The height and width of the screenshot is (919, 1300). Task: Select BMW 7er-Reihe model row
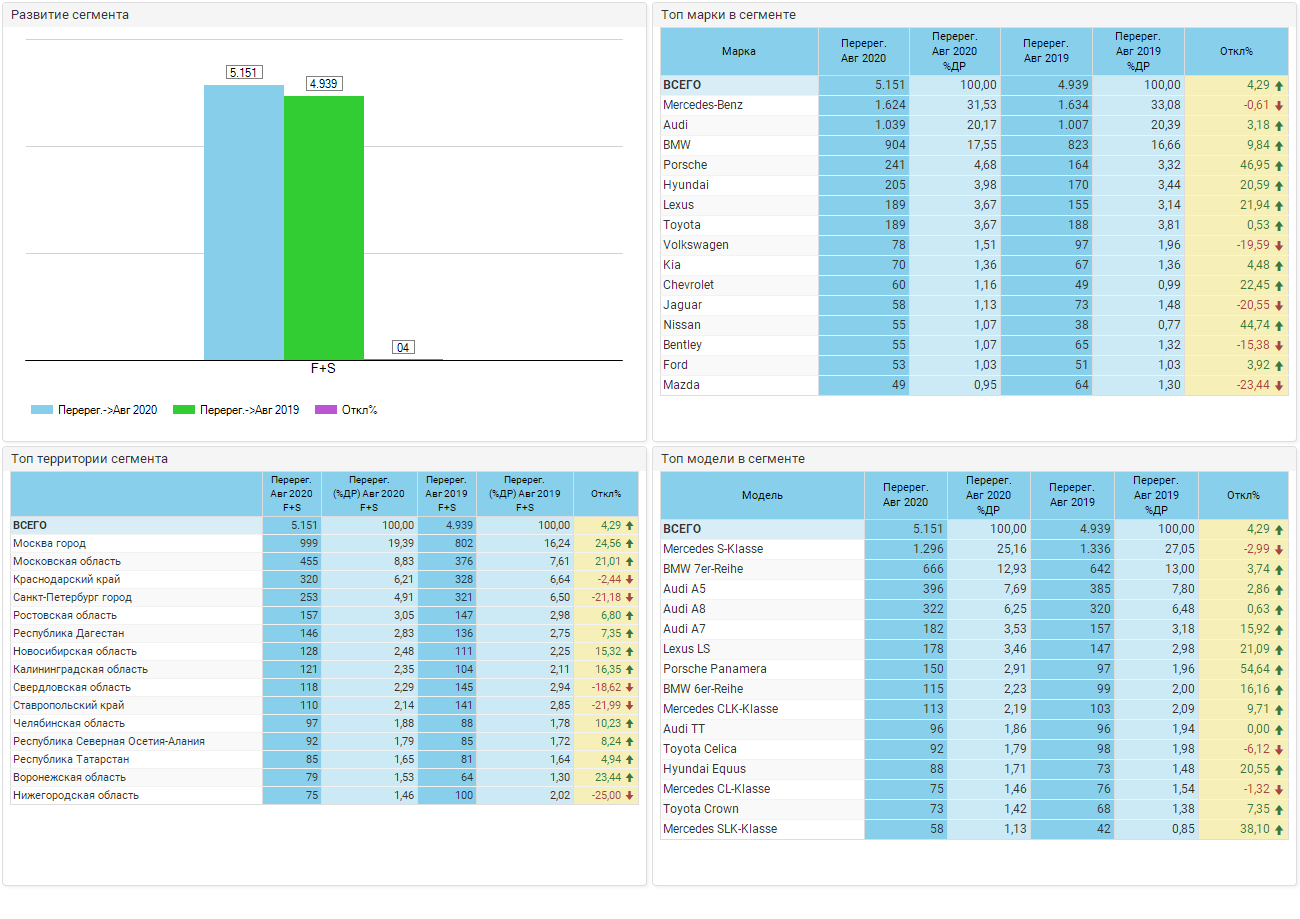tap(974, 569)
